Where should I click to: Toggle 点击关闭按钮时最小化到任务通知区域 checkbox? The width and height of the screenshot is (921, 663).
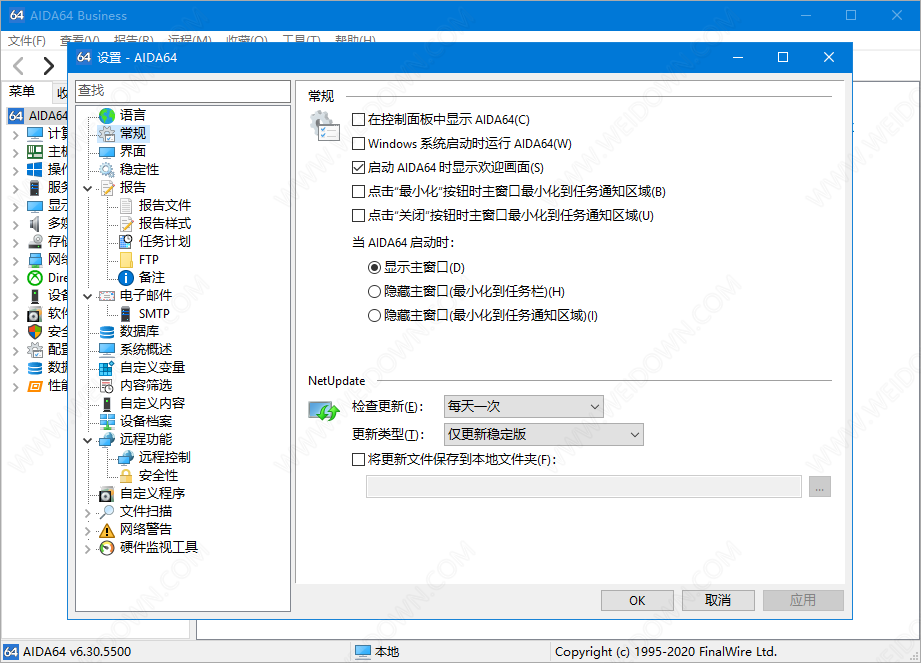(x=358, y=216)
